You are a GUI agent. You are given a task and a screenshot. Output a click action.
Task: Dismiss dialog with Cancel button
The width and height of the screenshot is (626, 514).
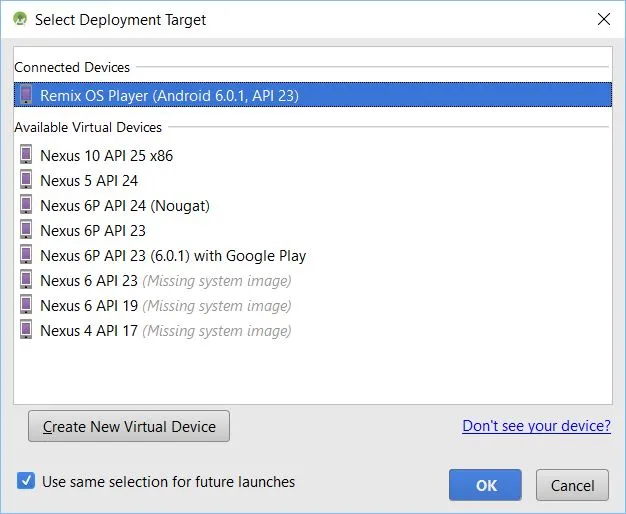573,485
